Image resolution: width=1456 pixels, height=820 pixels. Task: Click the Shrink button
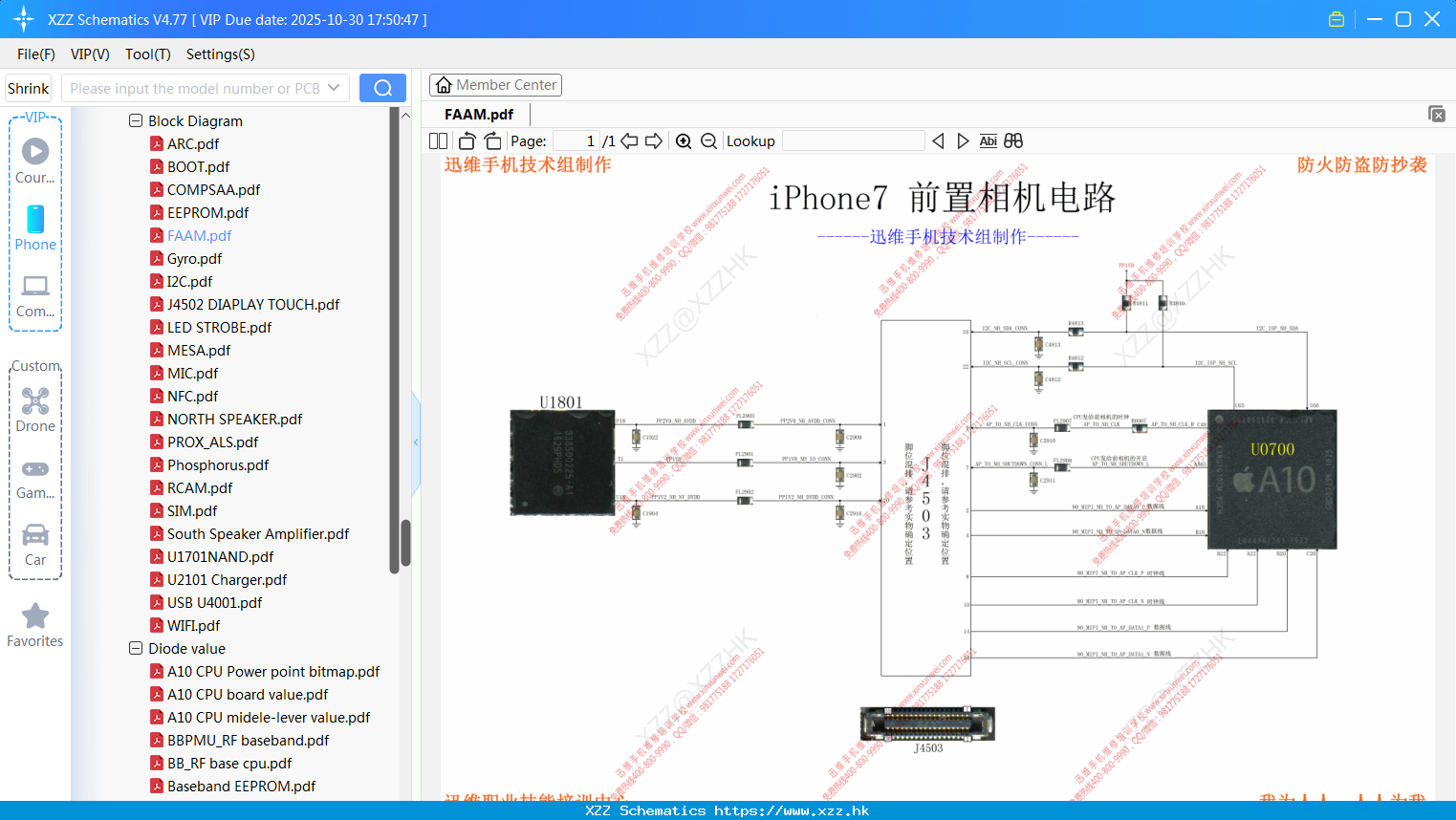29,88
